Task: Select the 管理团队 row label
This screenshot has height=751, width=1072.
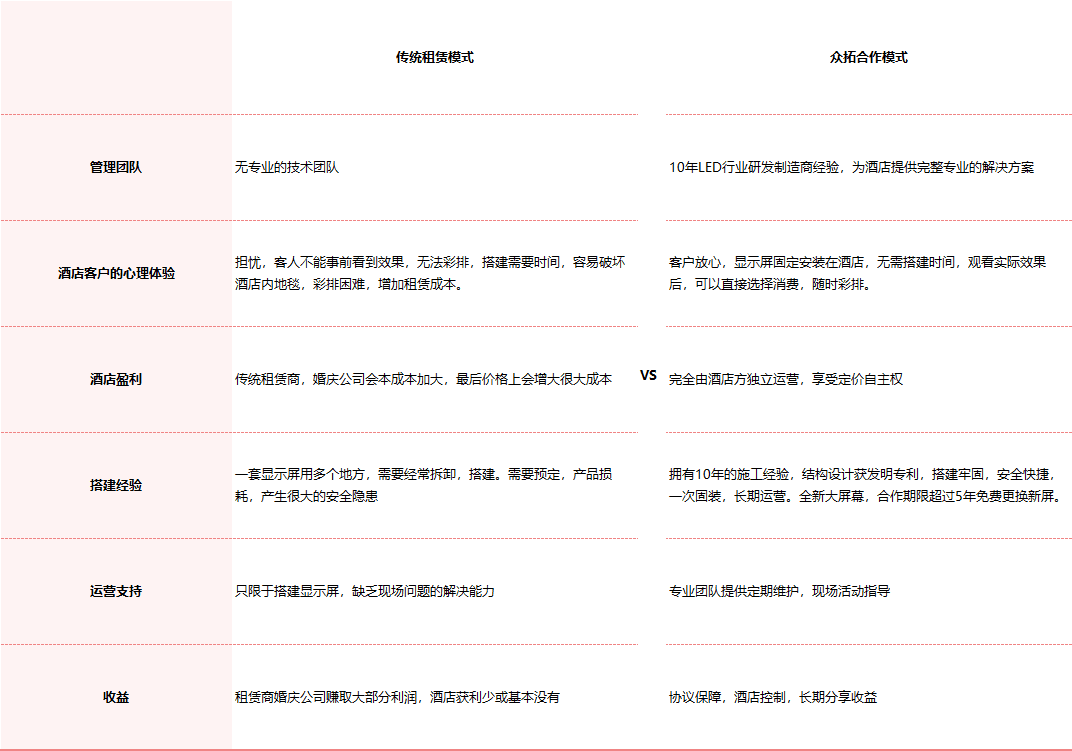Action: tap(116, 168)
